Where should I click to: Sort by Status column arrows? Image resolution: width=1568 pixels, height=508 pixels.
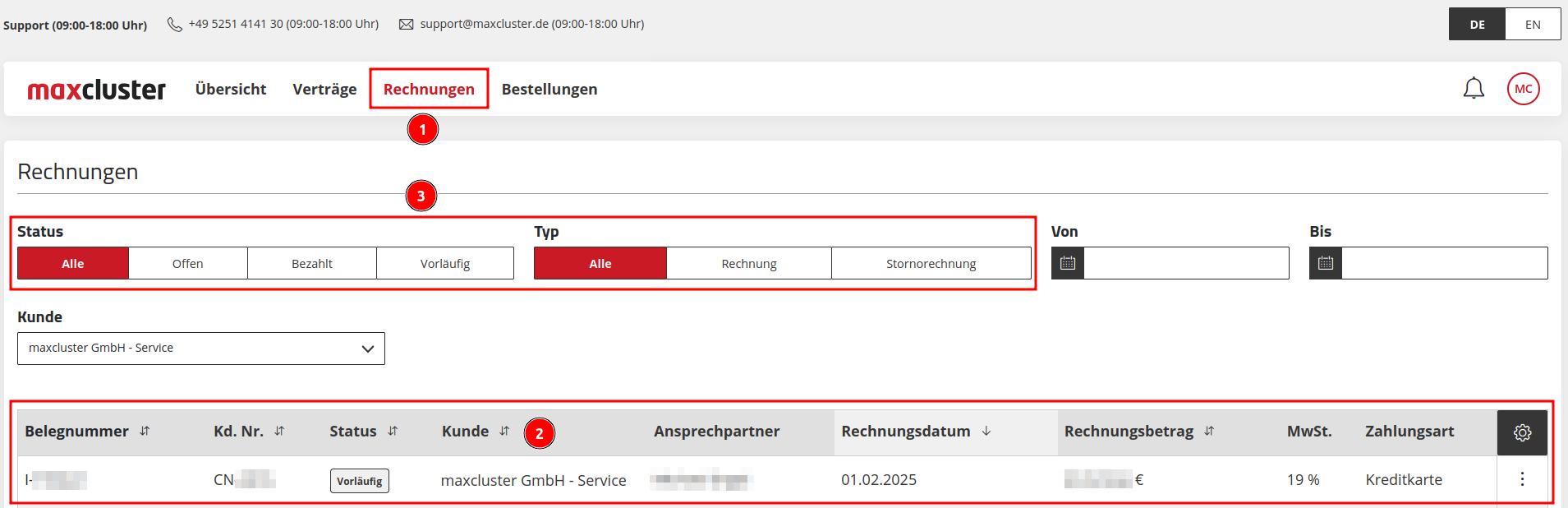(393, 432)
